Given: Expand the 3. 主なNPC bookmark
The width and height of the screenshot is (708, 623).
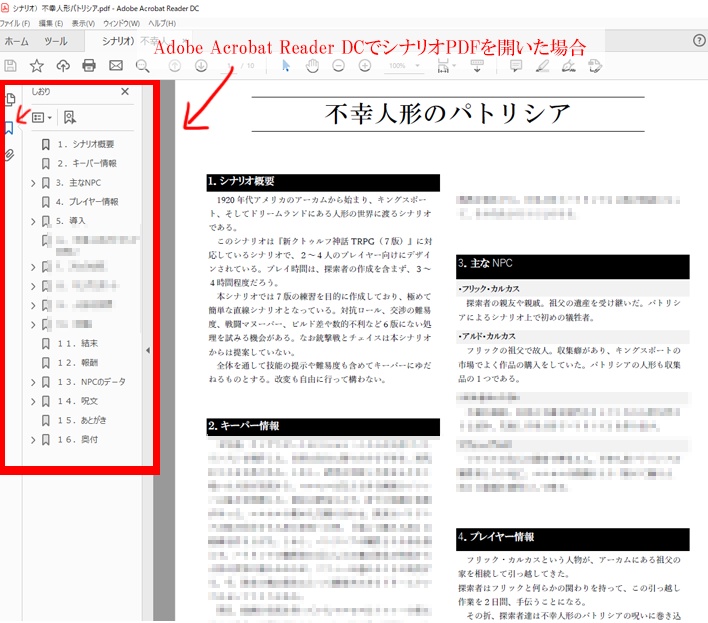Looking at the screenshot, I should (x=33, y=183).
